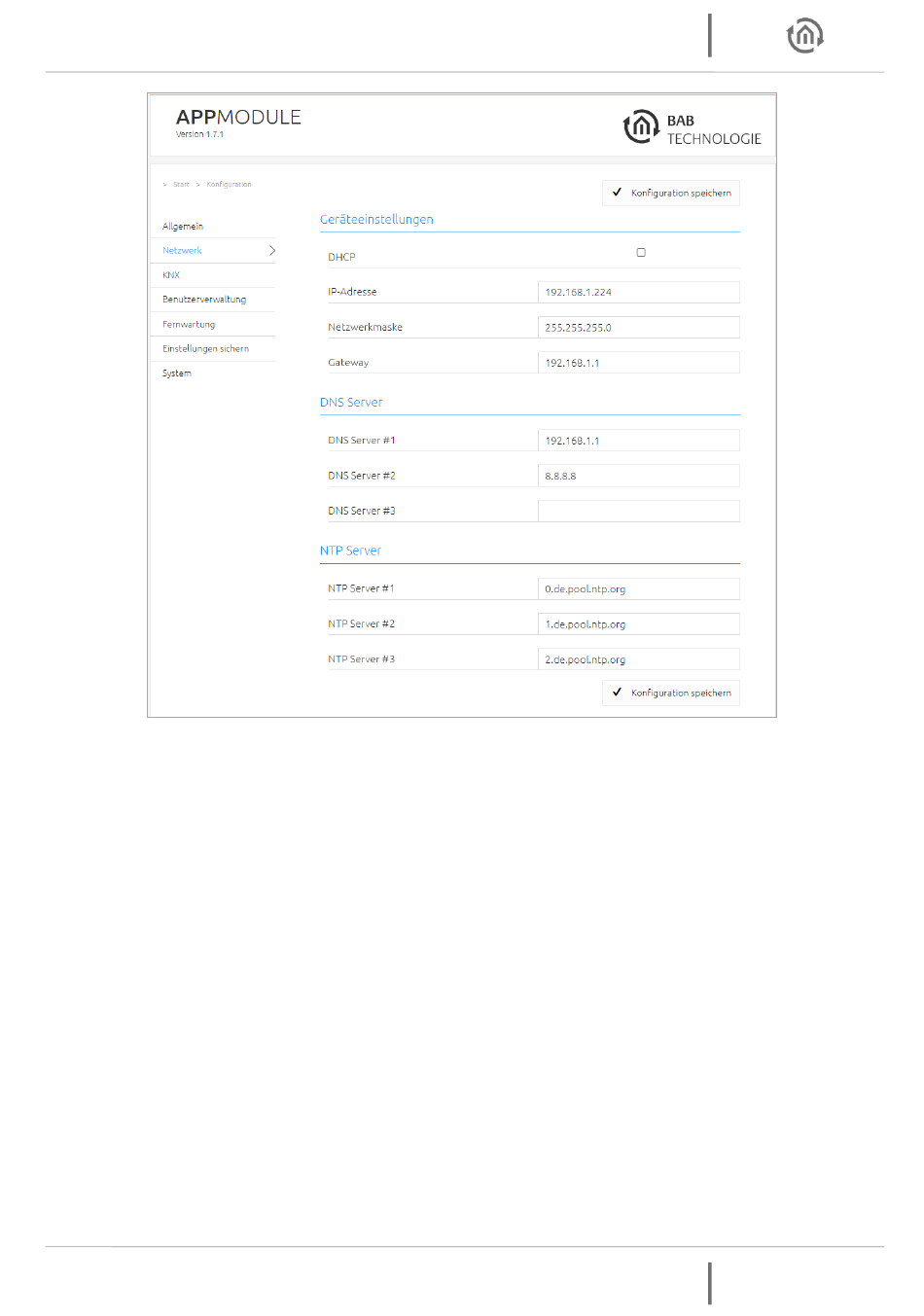The height and width of the screenshot is (1316, 924).
Task: Click top Konfiguration speichern button
Action: click(671, 194)
